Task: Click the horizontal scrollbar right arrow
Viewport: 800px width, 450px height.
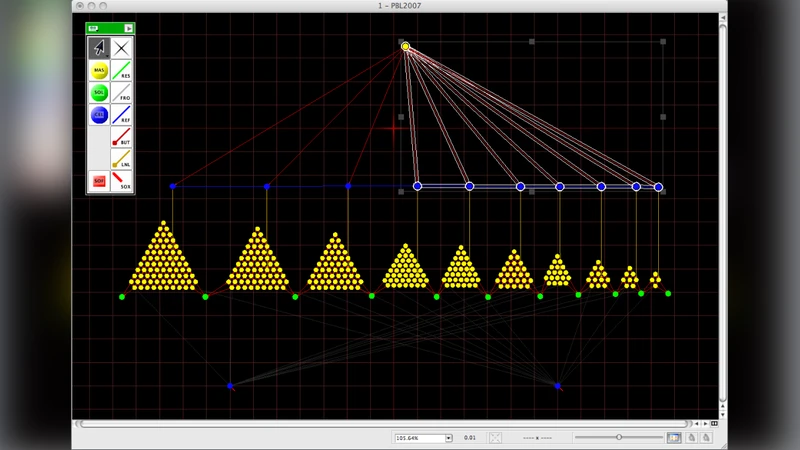Action: click(705, 424)
